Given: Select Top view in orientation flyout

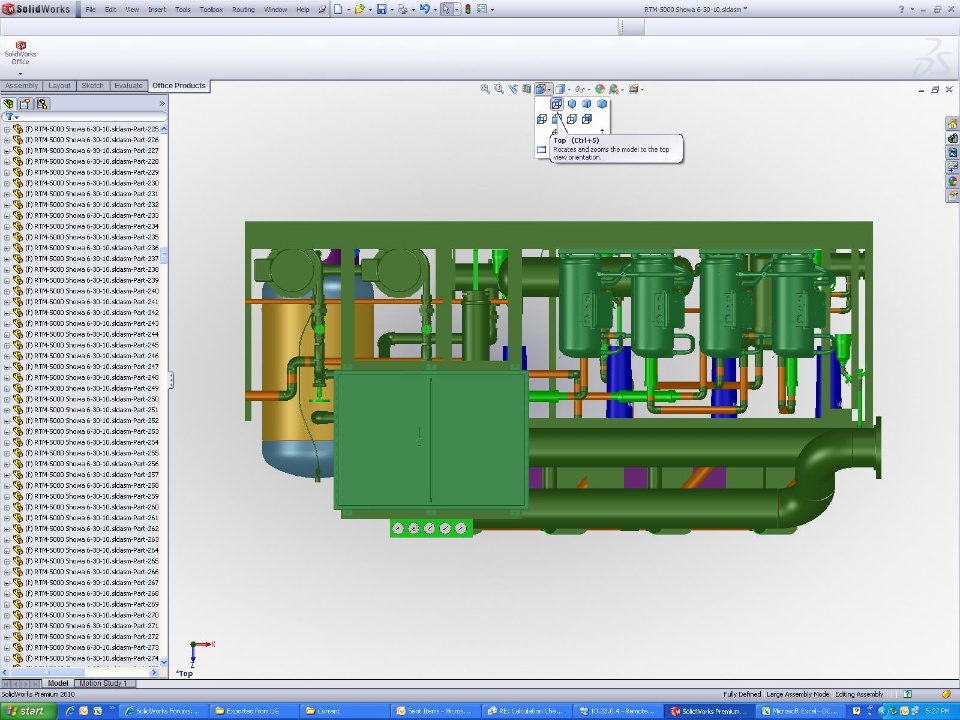Looking at the screenshot, I should tap(557, 103).
